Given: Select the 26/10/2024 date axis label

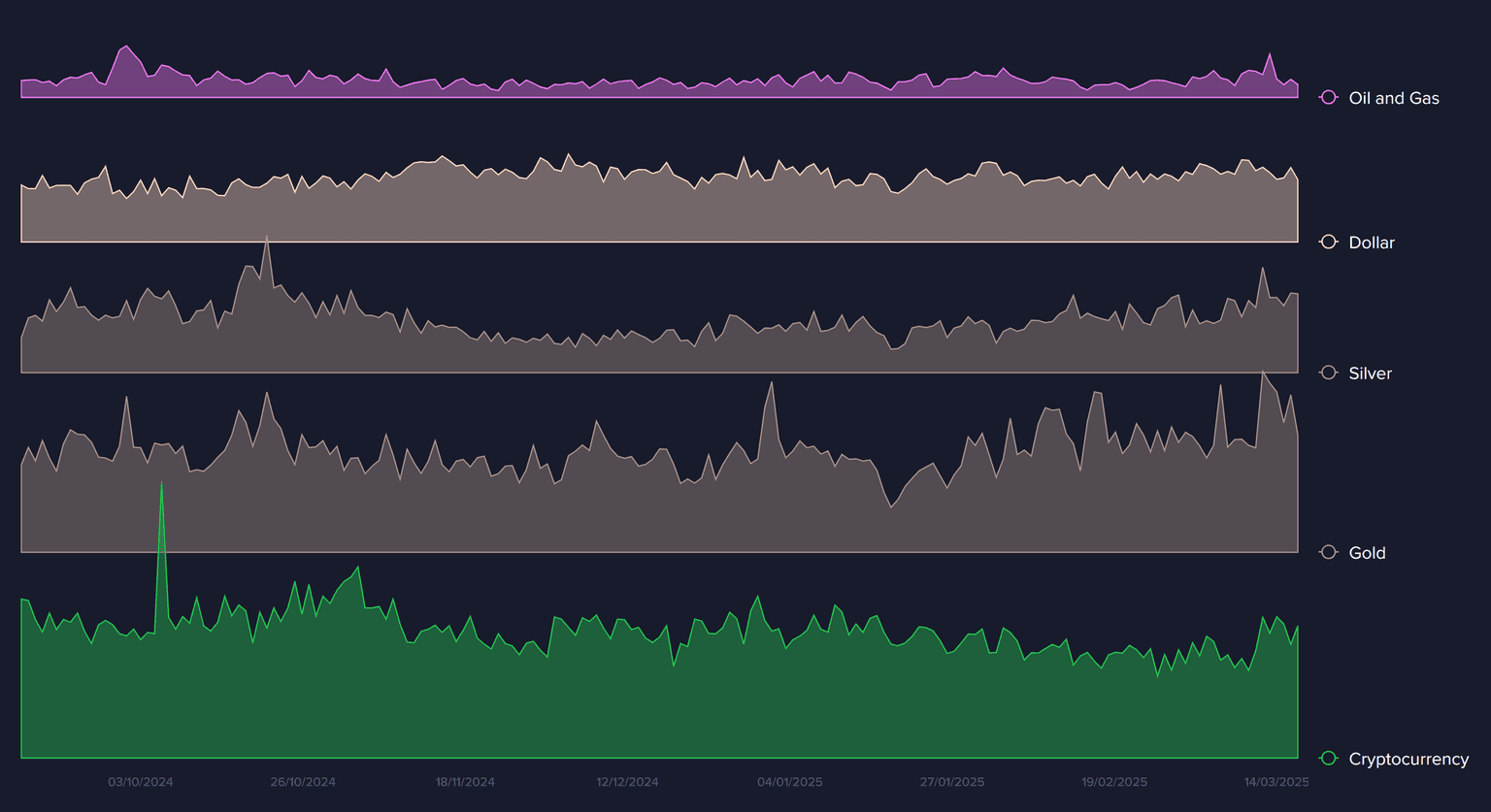Looking at the screenshot, I should 303,782.
